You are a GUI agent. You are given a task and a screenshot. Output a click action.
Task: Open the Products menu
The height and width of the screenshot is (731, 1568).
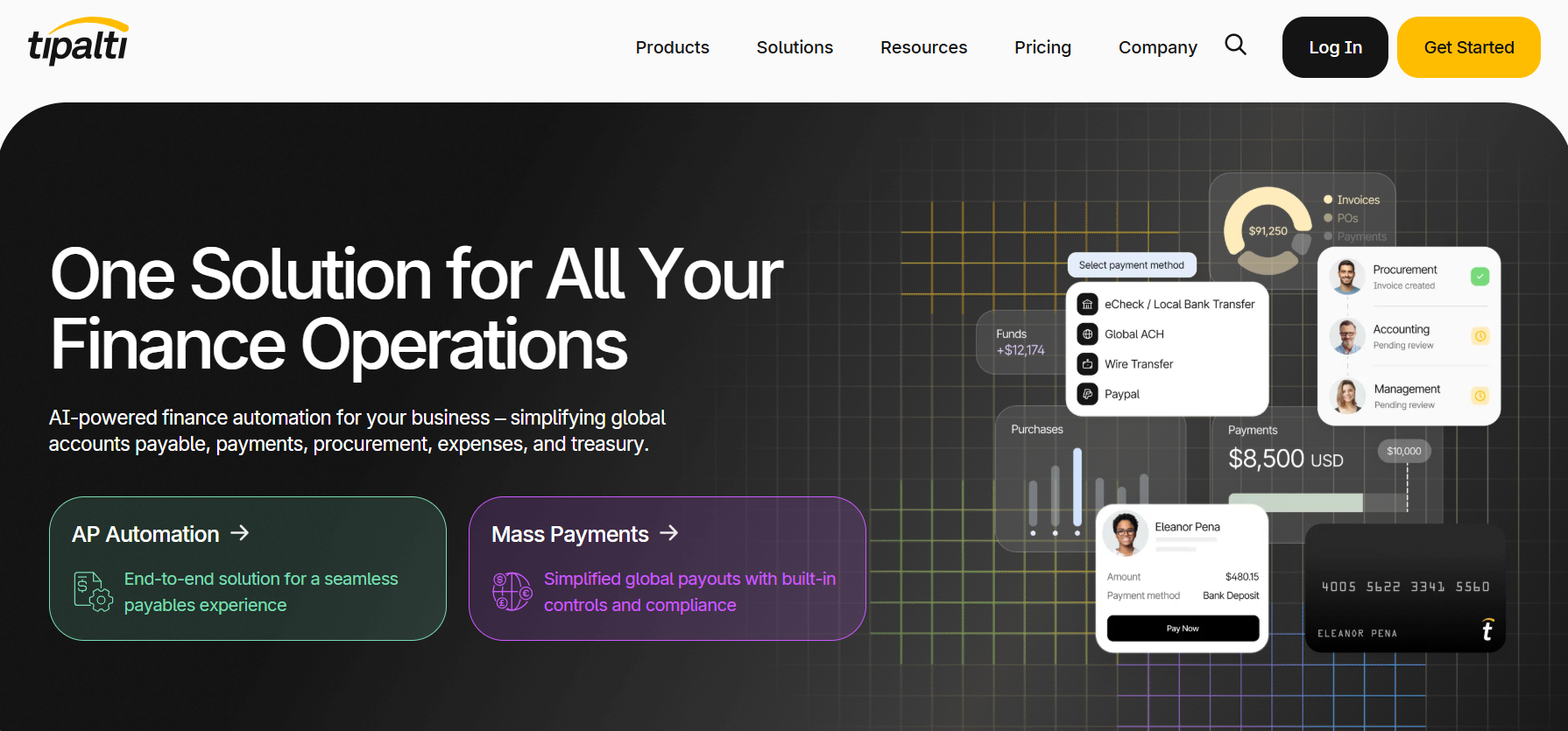click(672, 47)
